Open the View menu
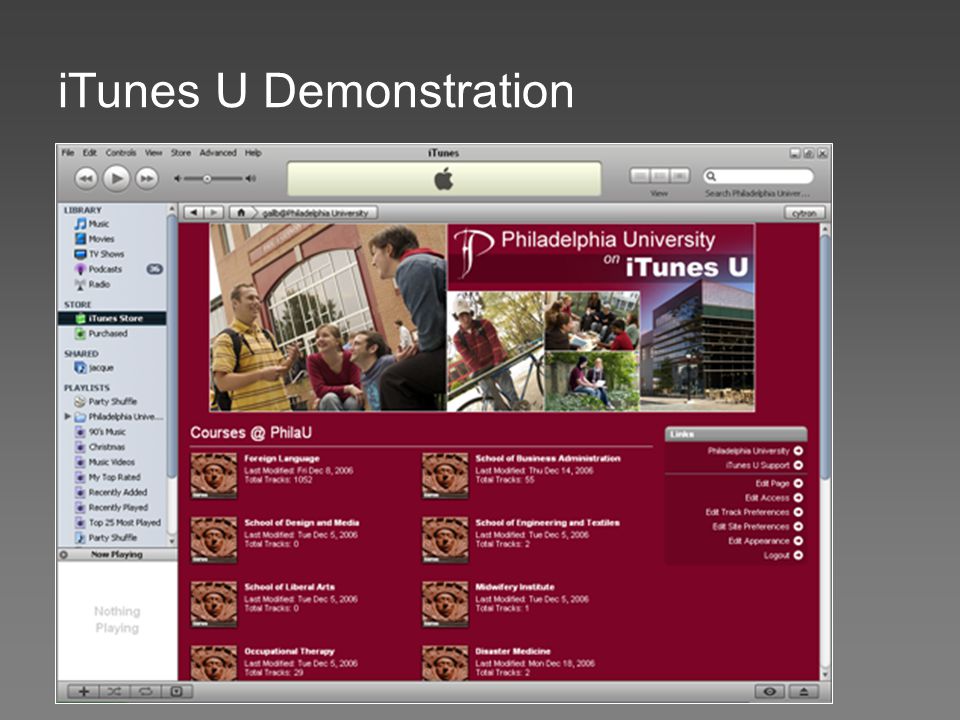The image size is (960, 720). (x=153, y=152)
